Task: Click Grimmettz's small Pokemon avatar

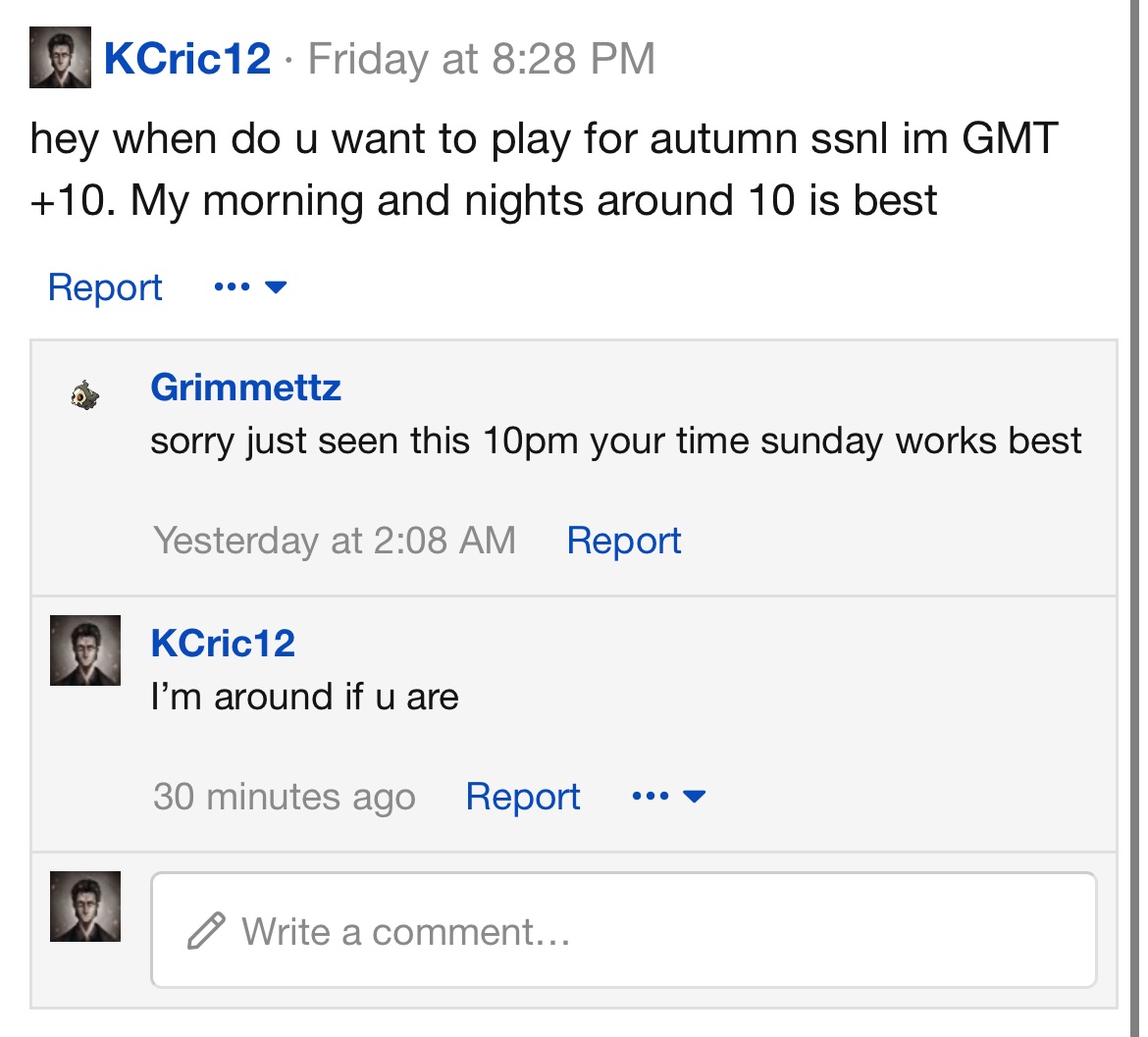Action: click(85, 395)
